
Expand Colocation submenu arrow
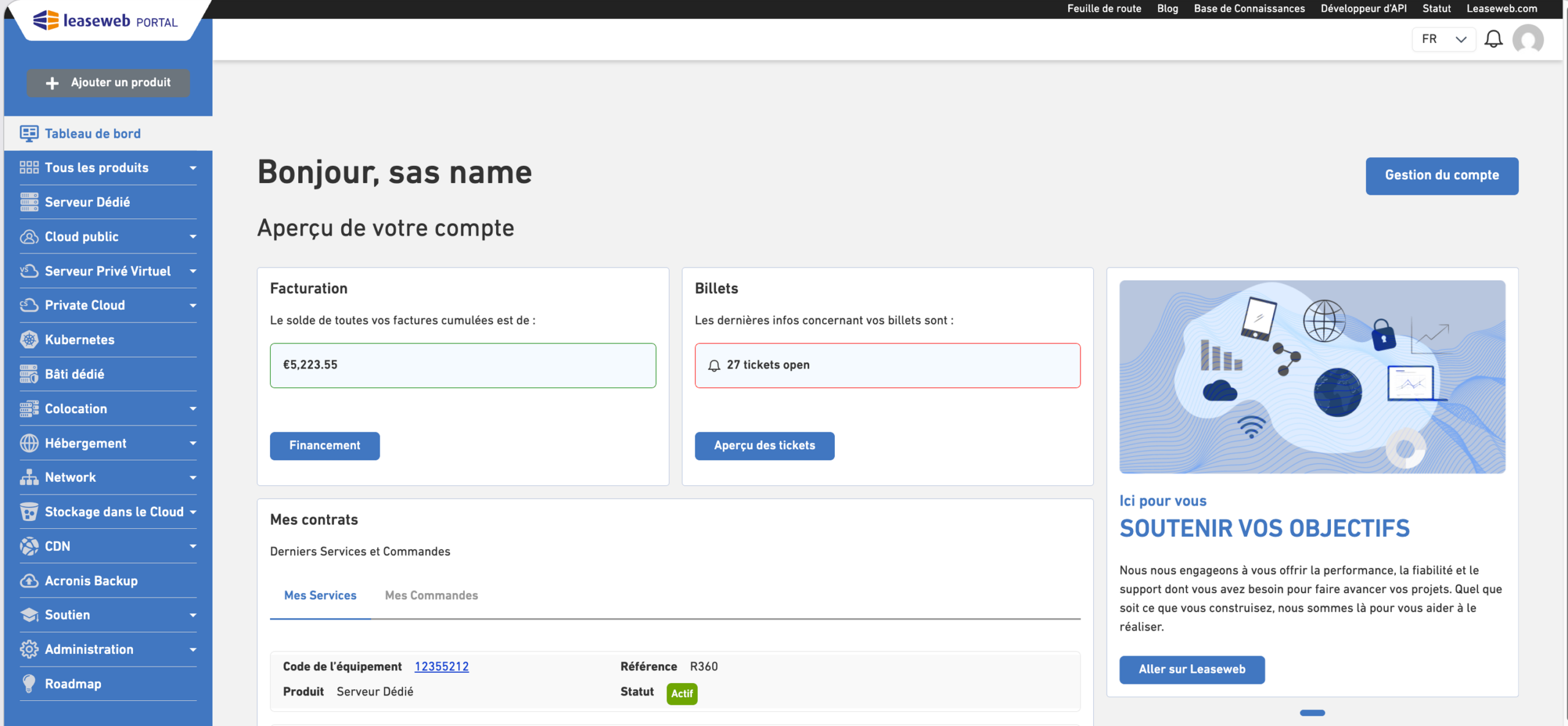tap(193, 408)
